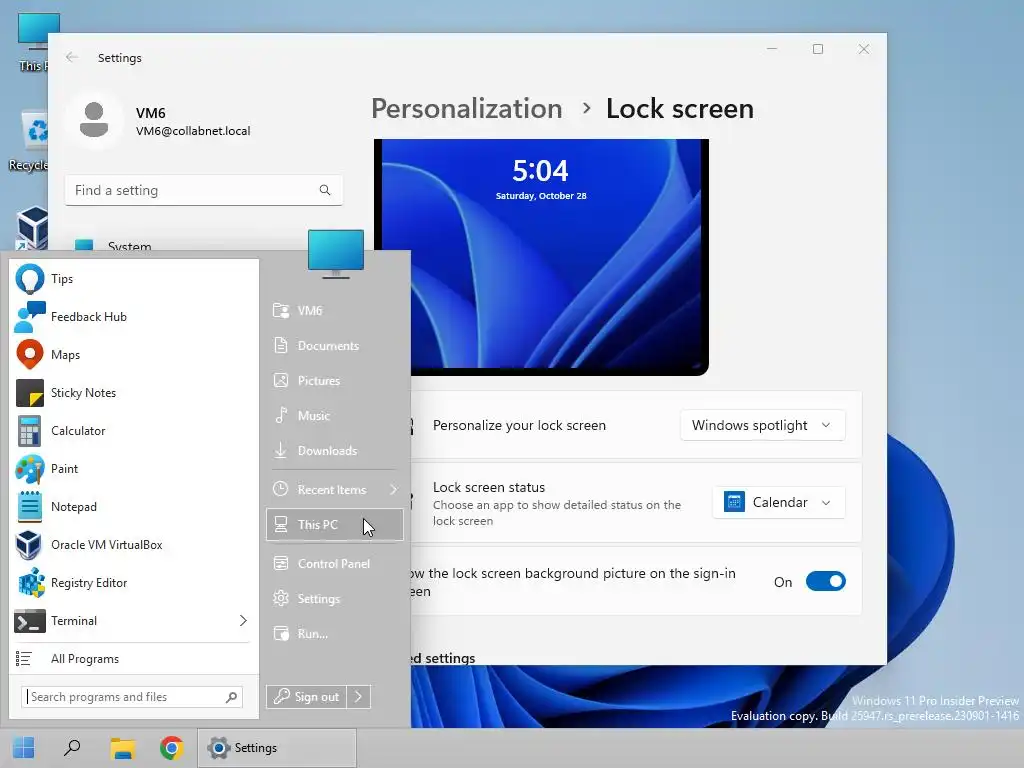Launch Google Chrome from taskbar
The image size is (1024, 768).
coord(172,748)
